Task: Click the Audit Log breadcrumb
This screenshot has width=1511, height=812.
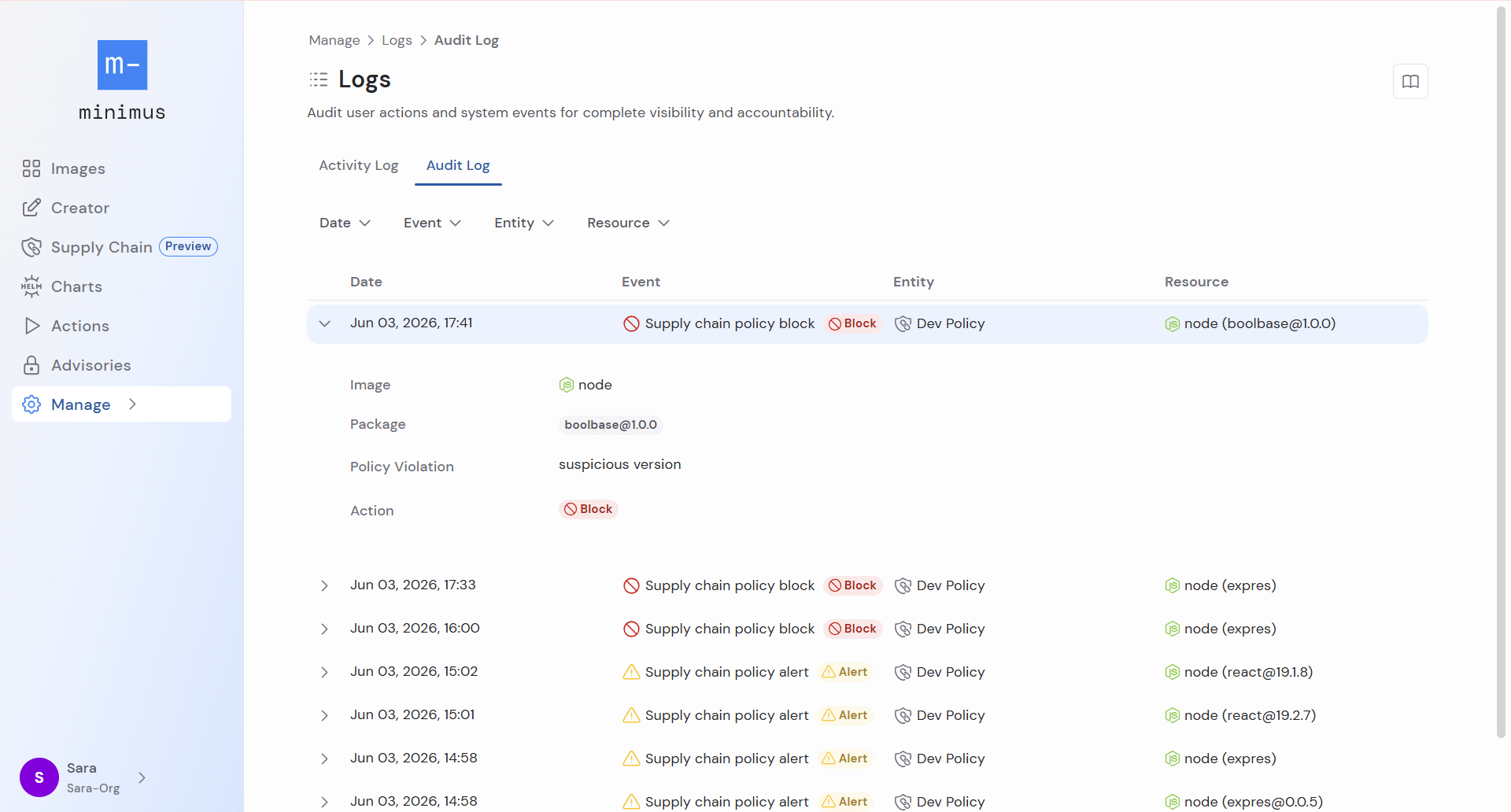Action: (467, 40)
